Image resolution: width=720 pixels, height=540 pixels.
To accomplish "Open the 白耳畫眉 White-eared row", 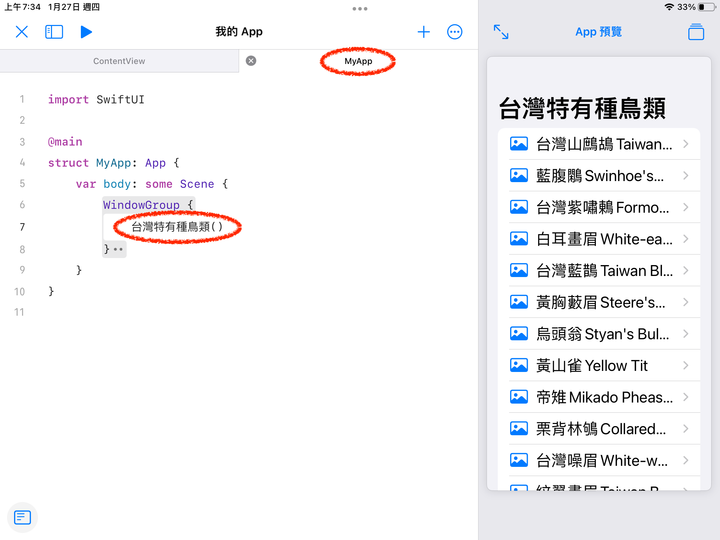I will [599, 239].
